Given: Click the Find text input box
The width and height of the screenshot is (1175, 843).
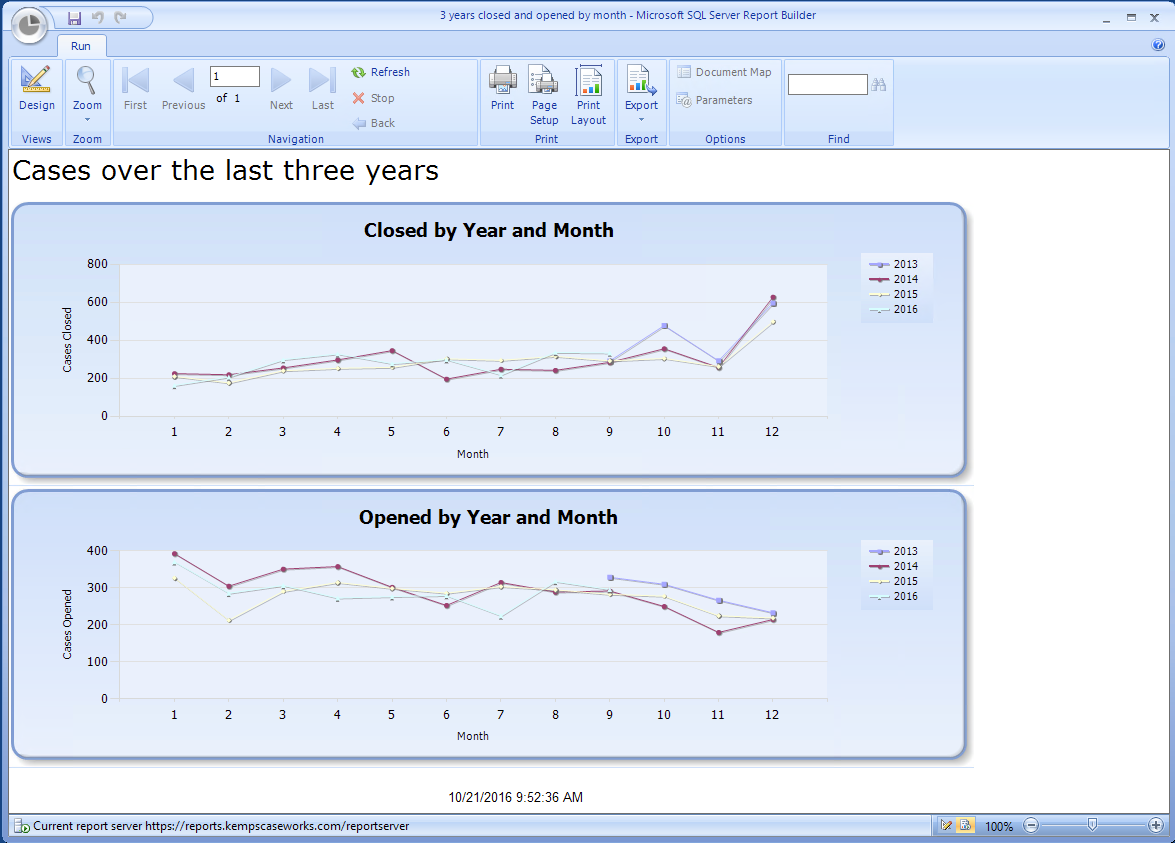Looking at the screenshot, I should point(827,85).
